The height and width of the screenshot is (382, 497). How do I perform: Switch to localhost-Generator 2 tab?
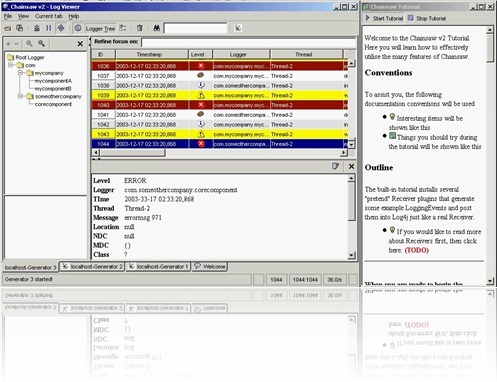(x=92, y=266)
